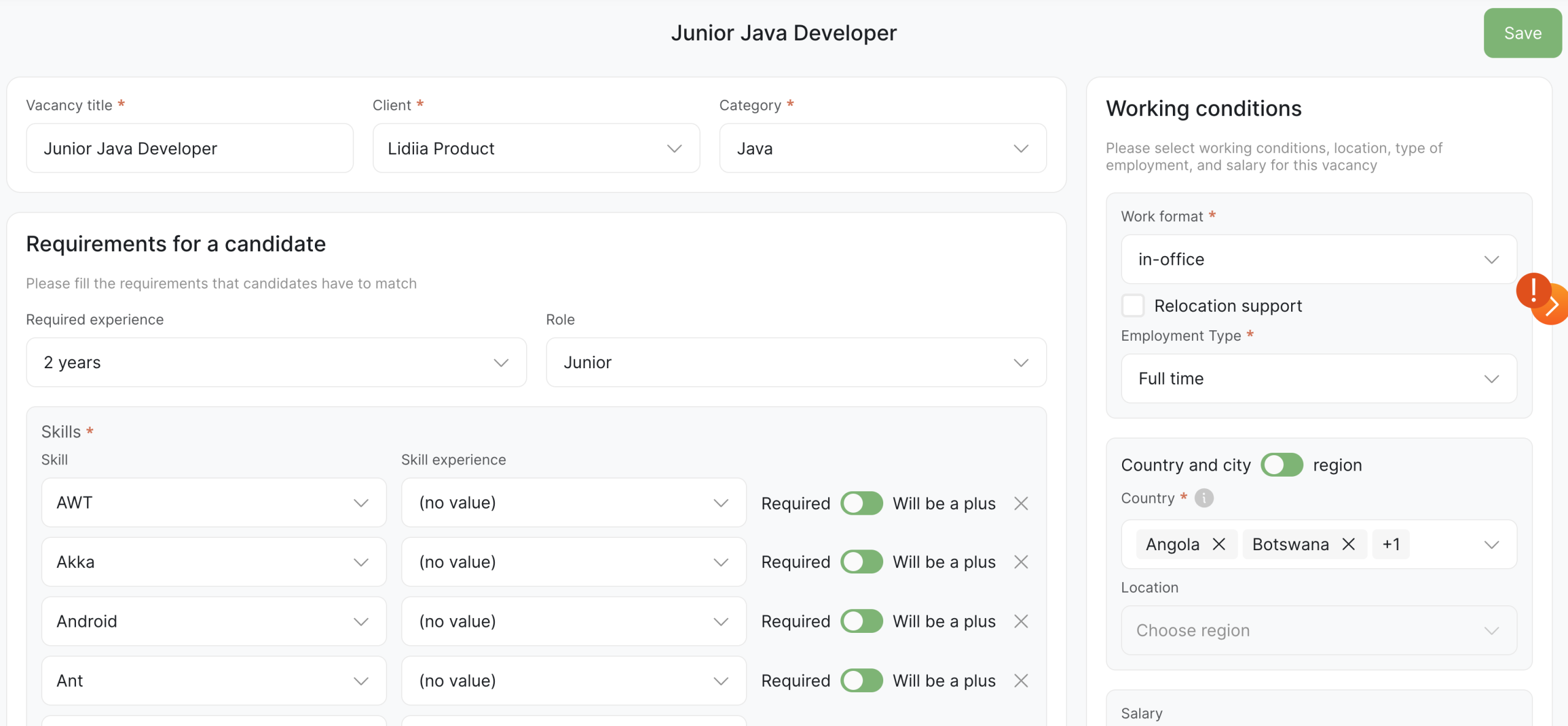Toggle Country and city to region
The height and width of the screenshot is (726, 1568).
1281,465
